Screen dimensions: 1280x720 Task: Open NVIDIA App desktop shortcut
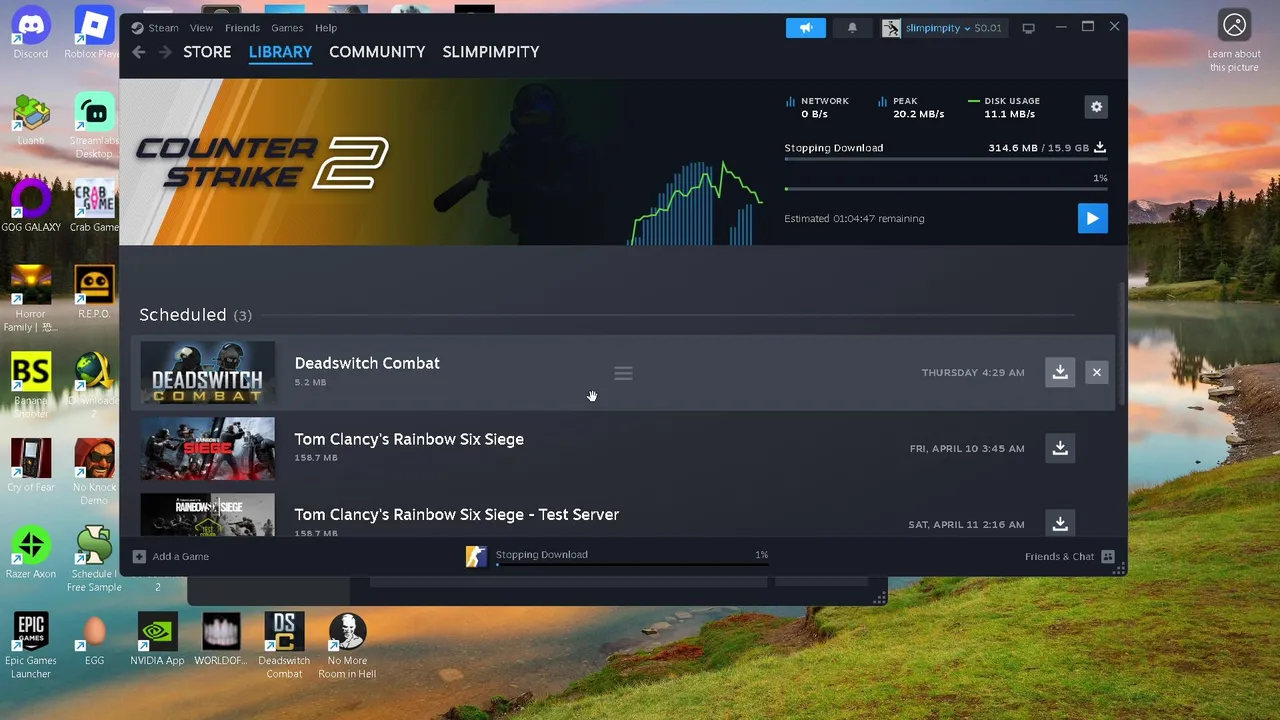(x=157, y=639)
